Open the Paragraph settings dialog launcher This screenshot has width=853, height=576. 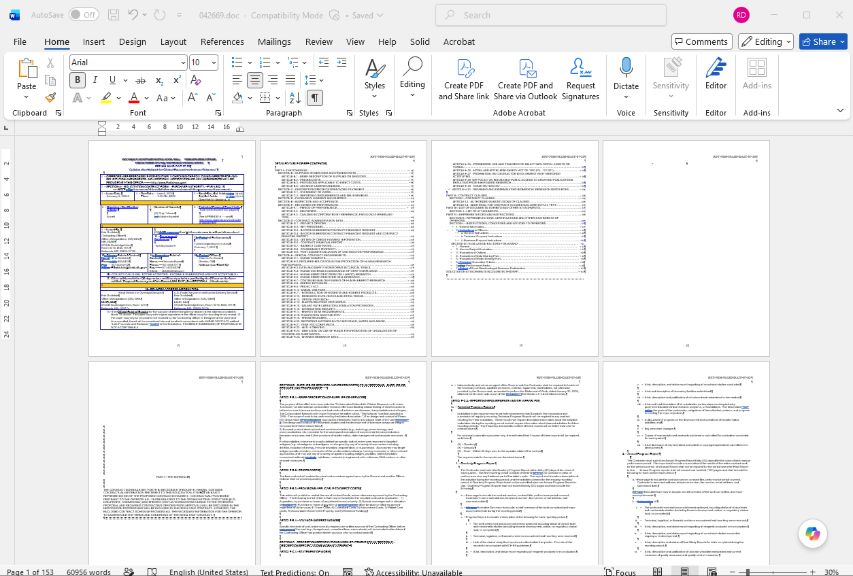tap(349, 113)
